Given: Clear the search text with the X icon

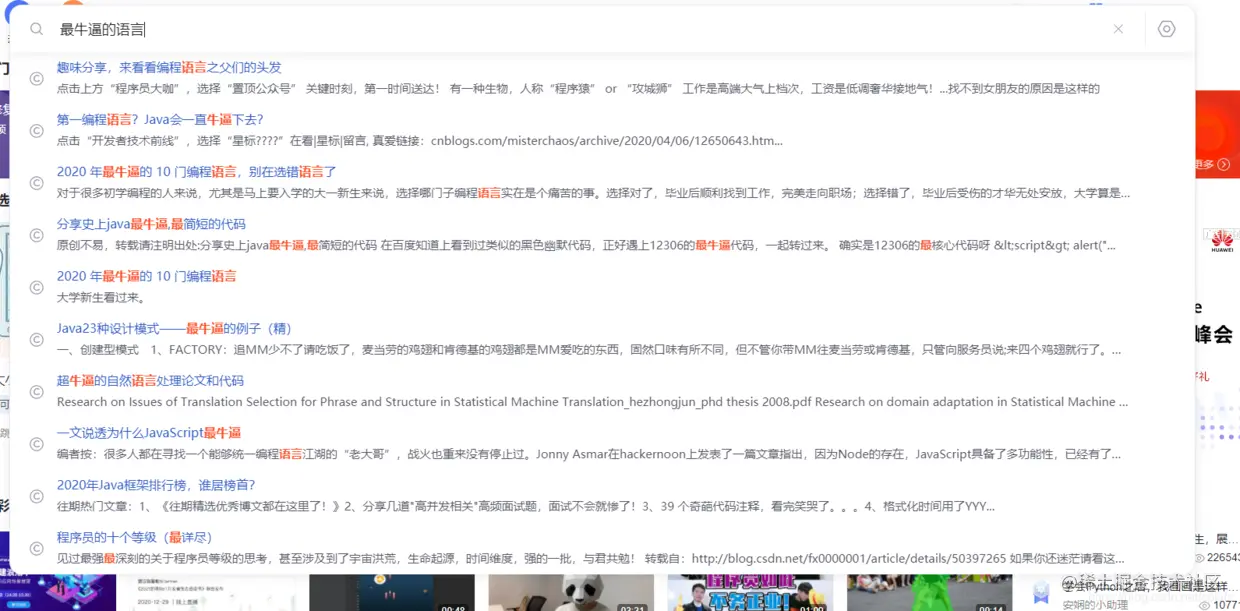Looking at the screenshot, I should [1117, 29].
